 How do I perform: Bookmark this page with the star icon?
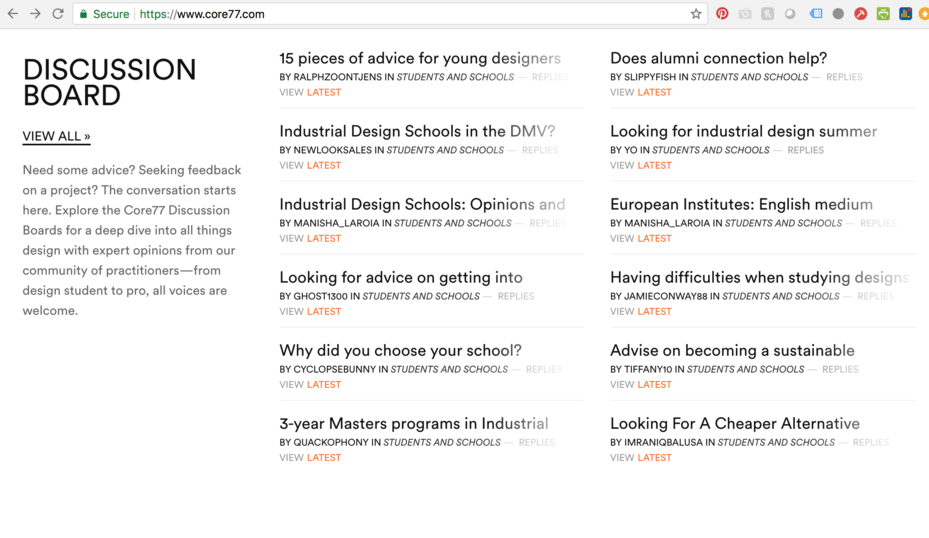click(696, 14)
